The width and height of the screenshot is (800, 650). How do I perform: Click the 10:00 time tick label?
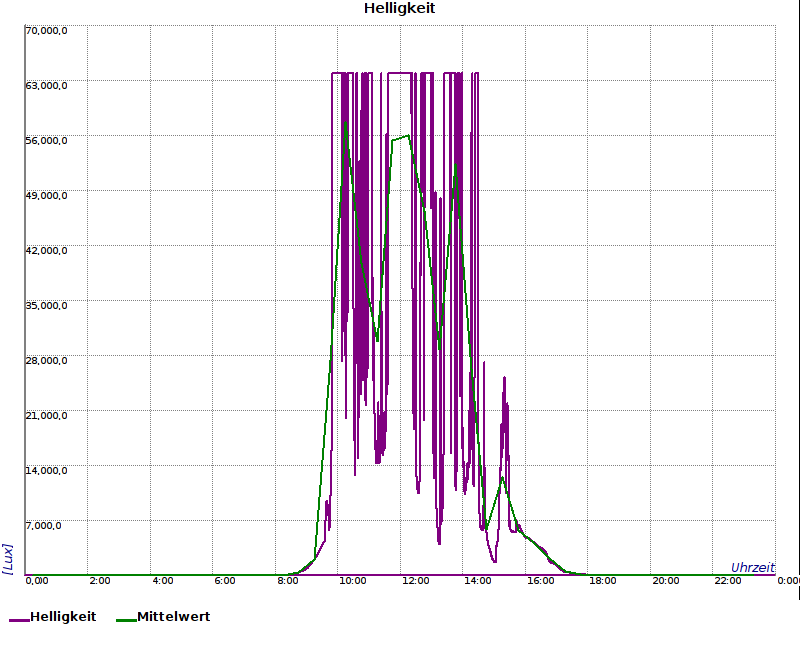(353, 581)
